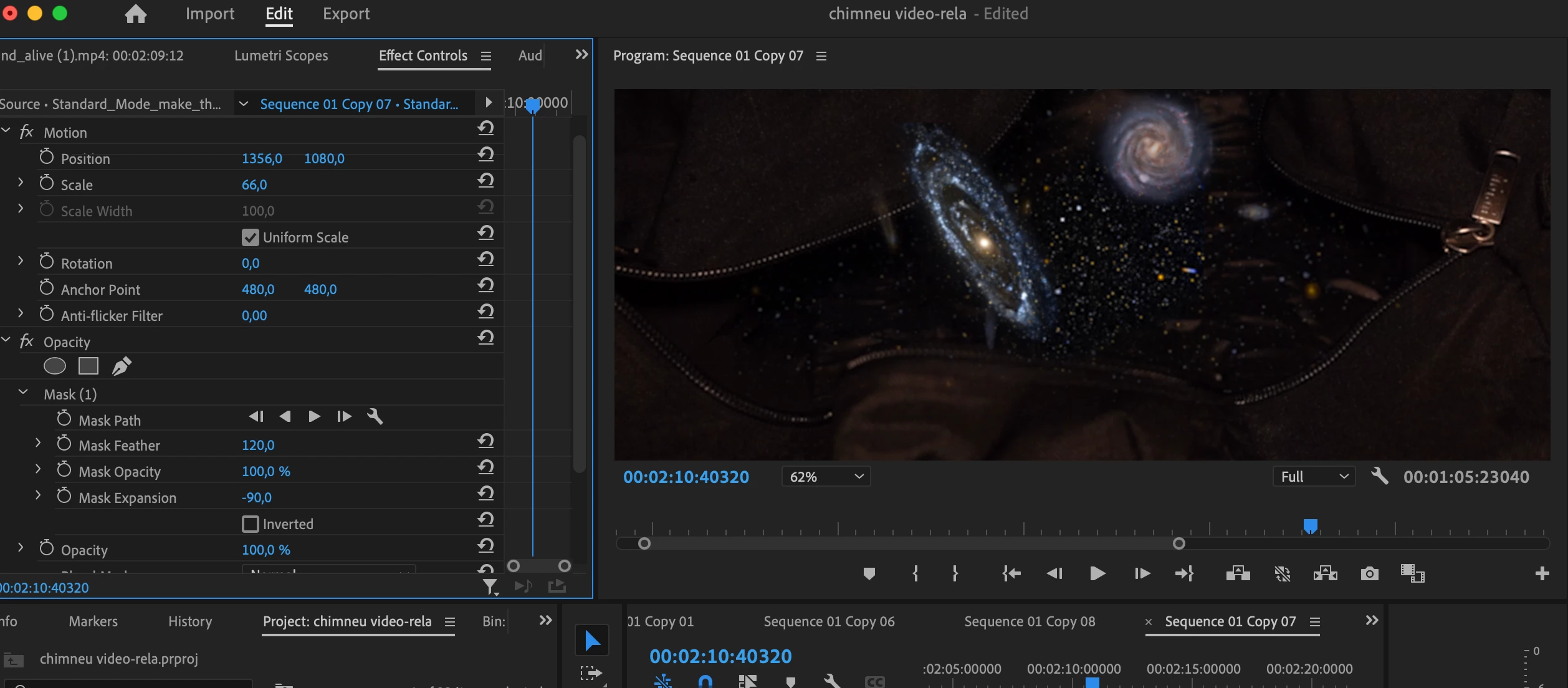Screen dimensions: 1568x688
Task: Track selected mask forward
Action: (x=314, y=416)
